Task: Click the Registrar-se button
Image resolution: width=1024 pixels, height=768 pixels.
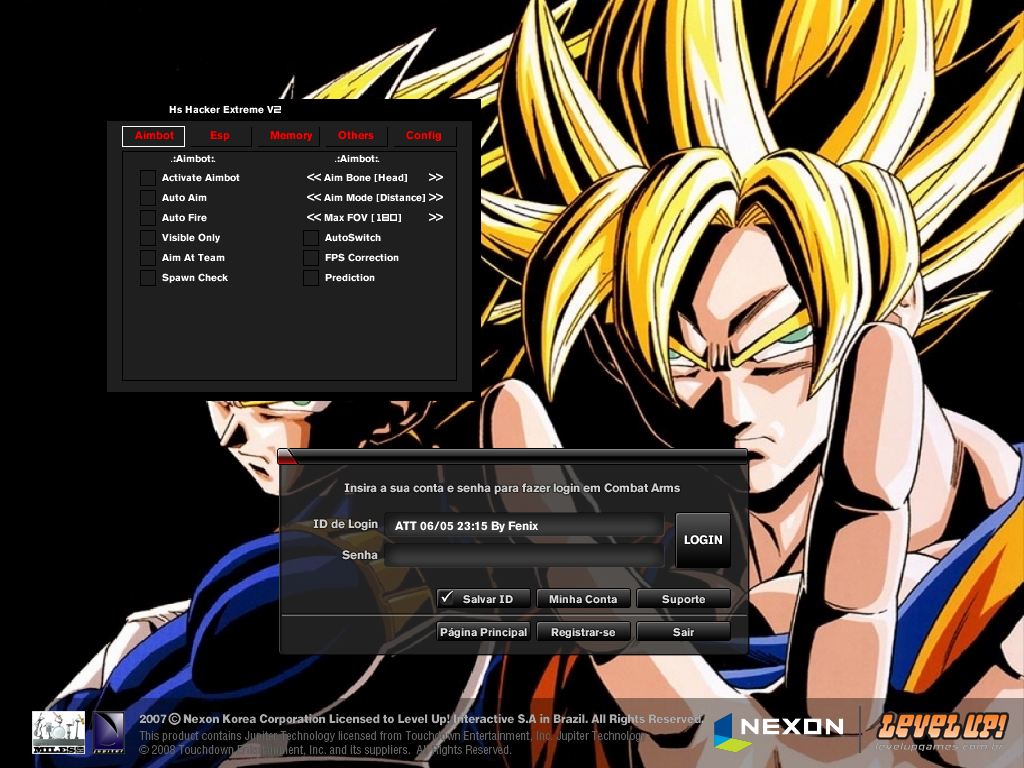Action: [x=583, y=631]
